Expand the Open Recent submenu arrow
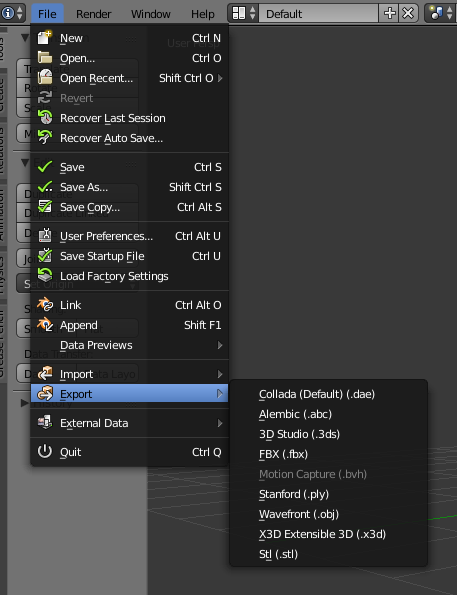 pos(220,78)
